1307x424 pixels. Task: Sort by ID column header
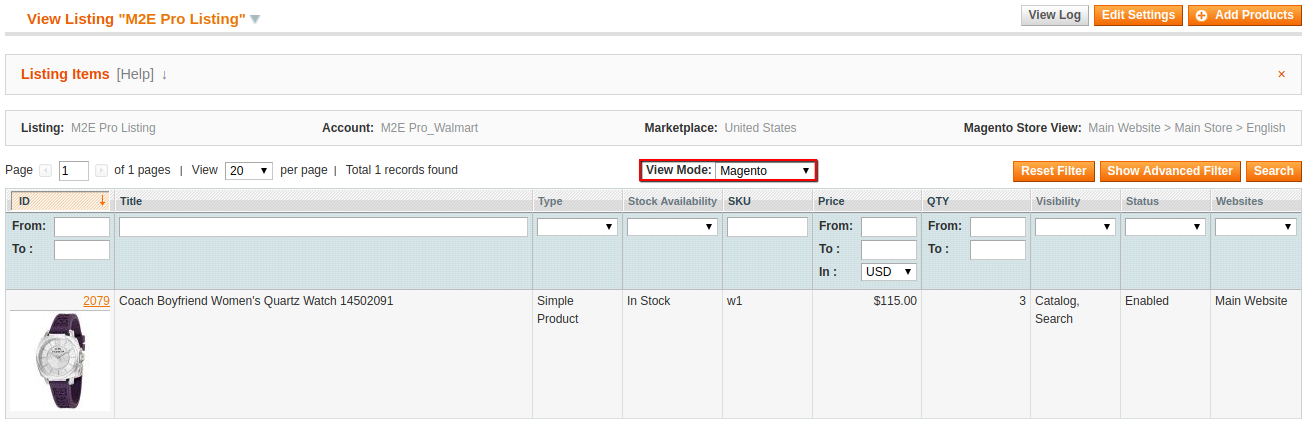60,201
